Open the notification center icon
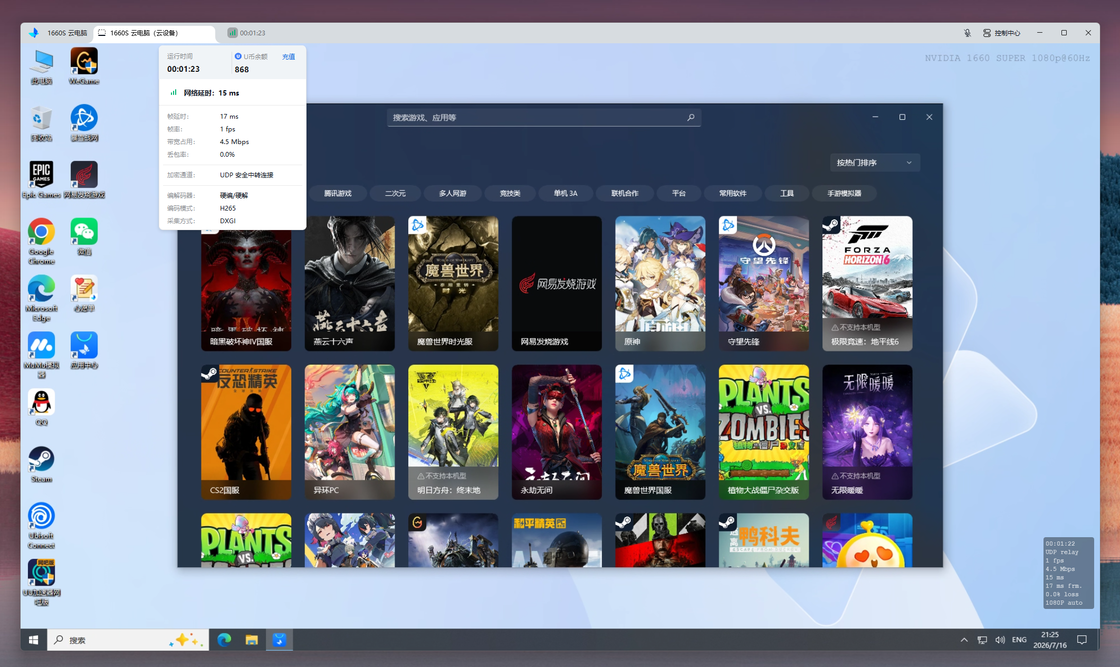 tap(1082, 640)
